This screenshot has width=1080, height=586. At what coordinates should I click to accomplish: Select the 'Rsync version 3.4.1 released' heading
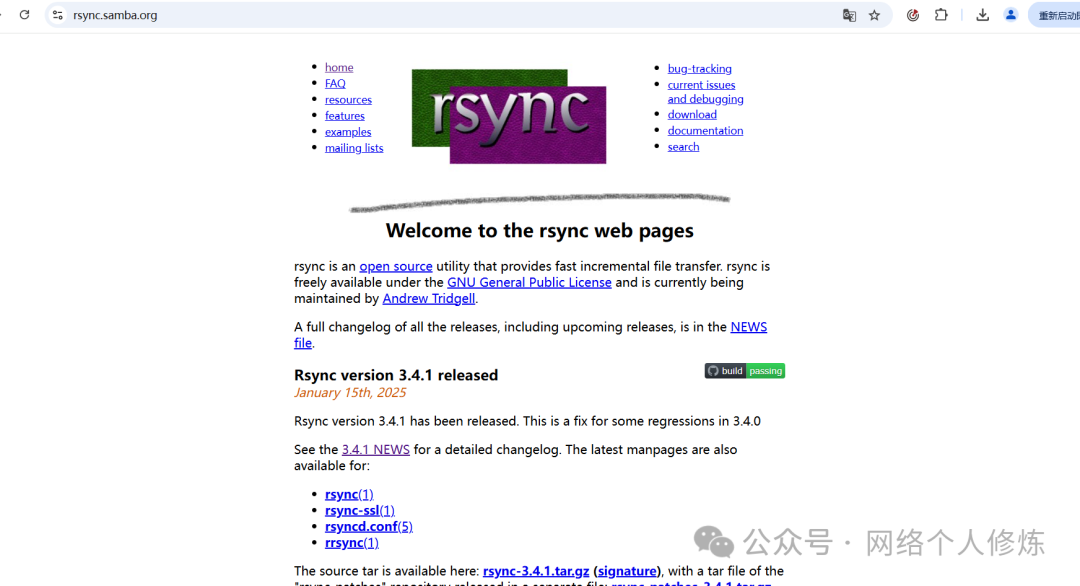[x=396, y=375]
